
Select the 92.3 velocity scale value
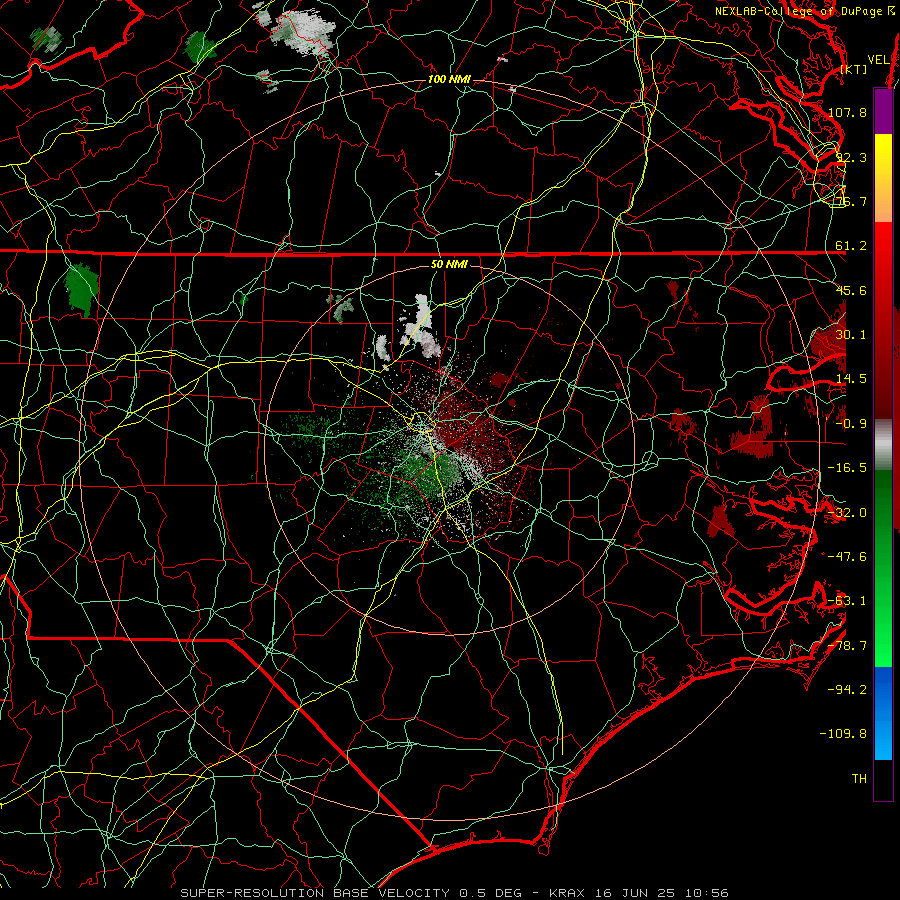click(851, 157)
